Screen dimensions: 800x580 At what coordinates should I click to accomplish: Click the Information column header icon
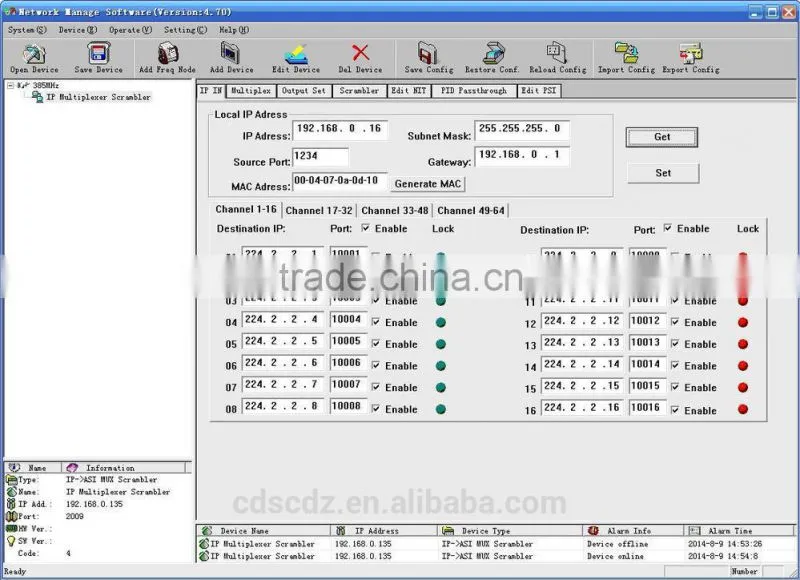pos(72,467)
